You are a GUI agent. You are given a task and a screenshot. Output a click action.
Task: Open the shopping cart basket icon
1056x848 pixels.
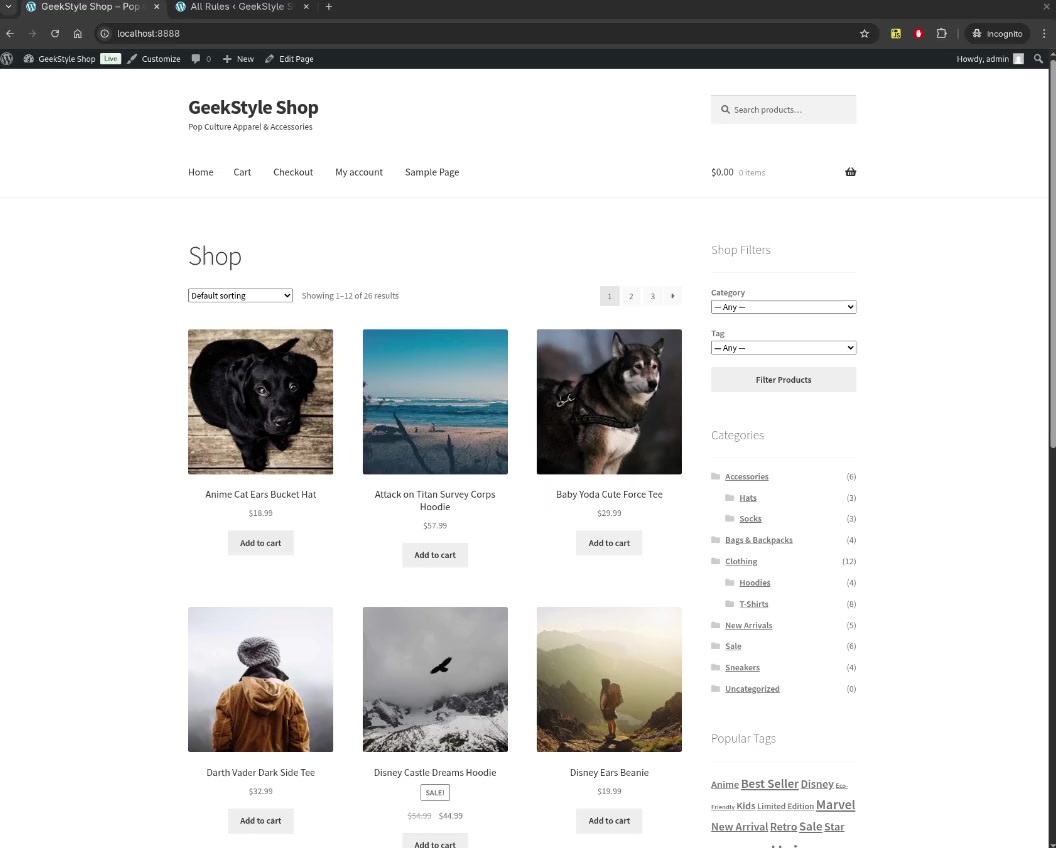[850, 172]
